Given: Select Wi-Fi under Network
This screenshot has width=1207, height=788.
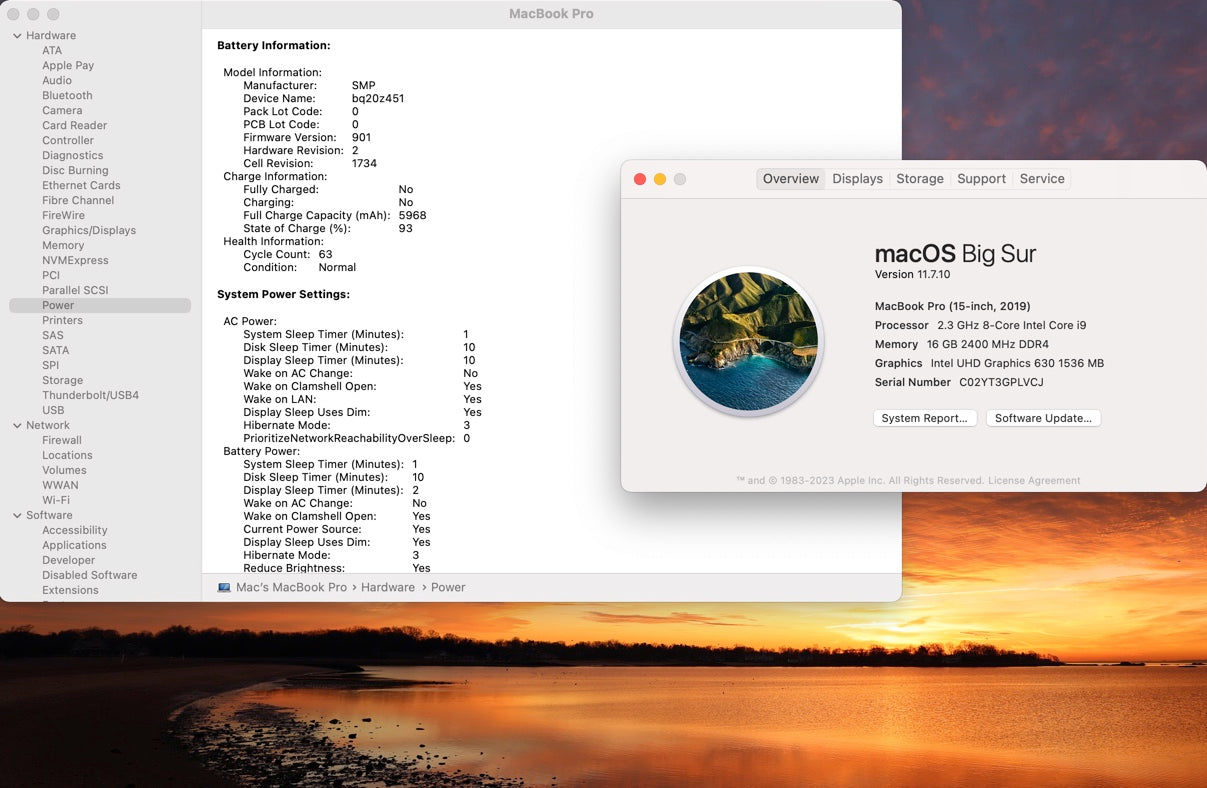Looking at the screenshot, I should [56, 501].
